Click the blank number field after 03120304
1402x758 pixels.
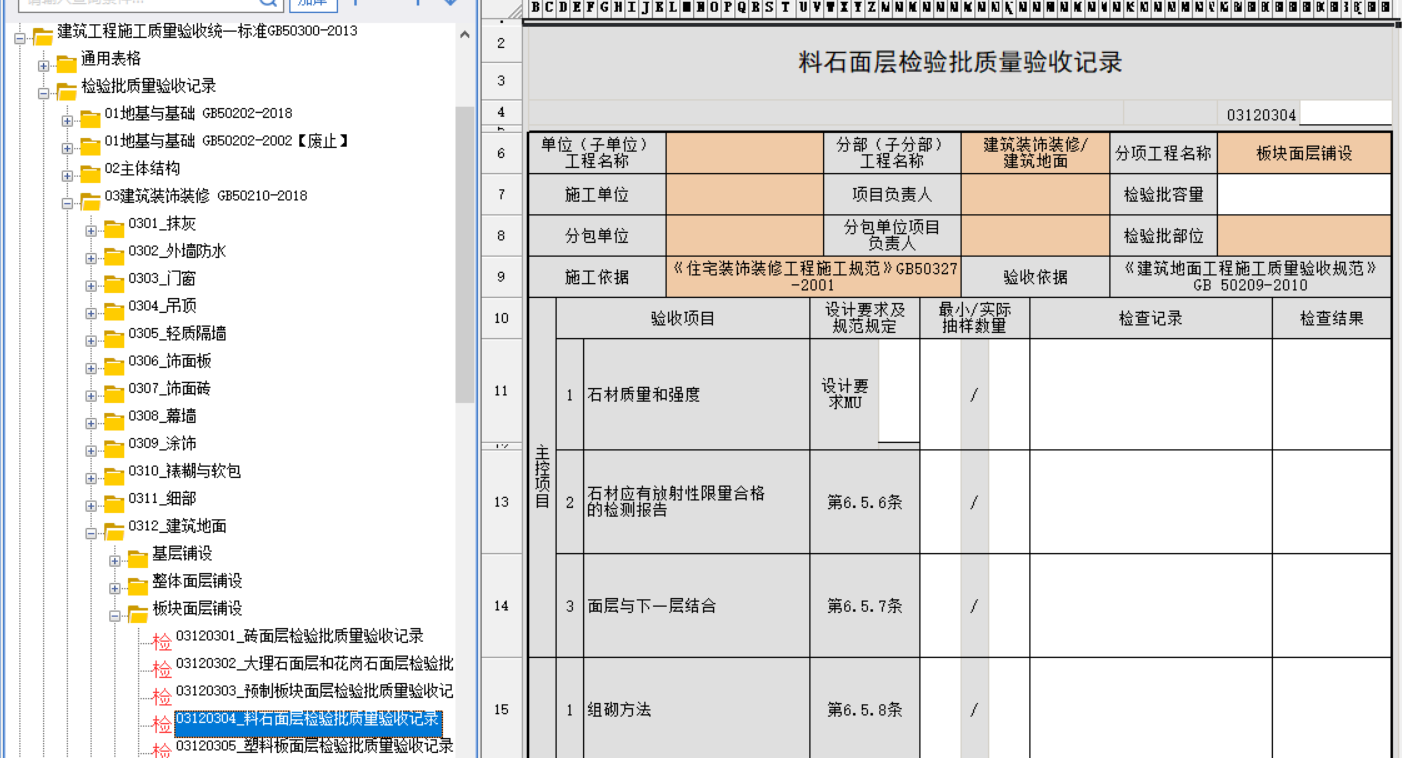tap(1345, 114)
